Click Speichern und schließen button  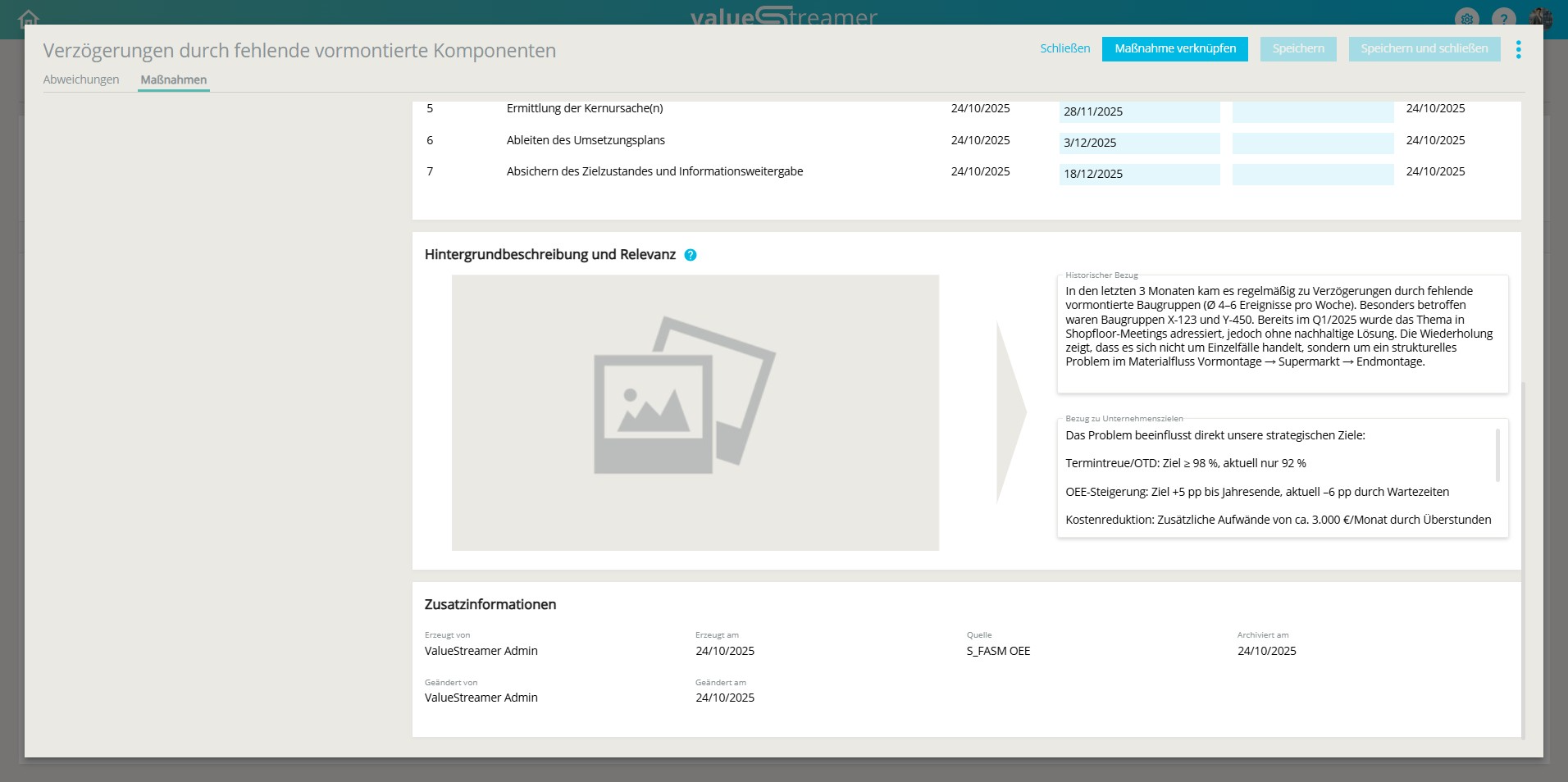coord(1424,49)
